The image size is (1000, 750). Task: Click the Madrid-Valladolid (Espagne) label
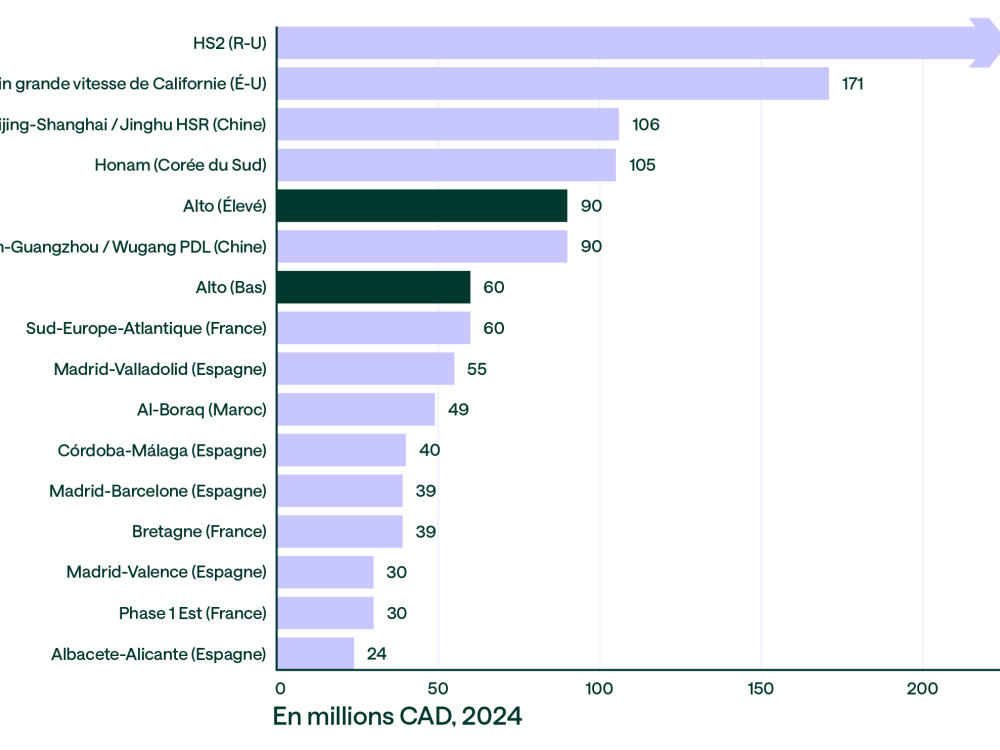click(x=160, y=369)
